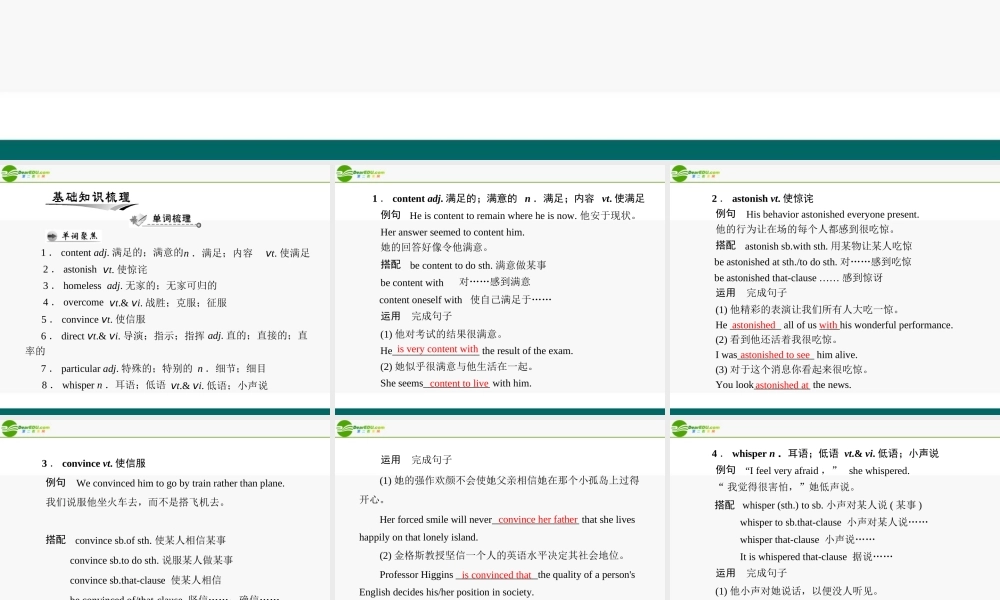The width and height of the screenshot is (1000, 600).
Task: Click the green logo on the 'content' slide
Action: (x=360, y=173)
